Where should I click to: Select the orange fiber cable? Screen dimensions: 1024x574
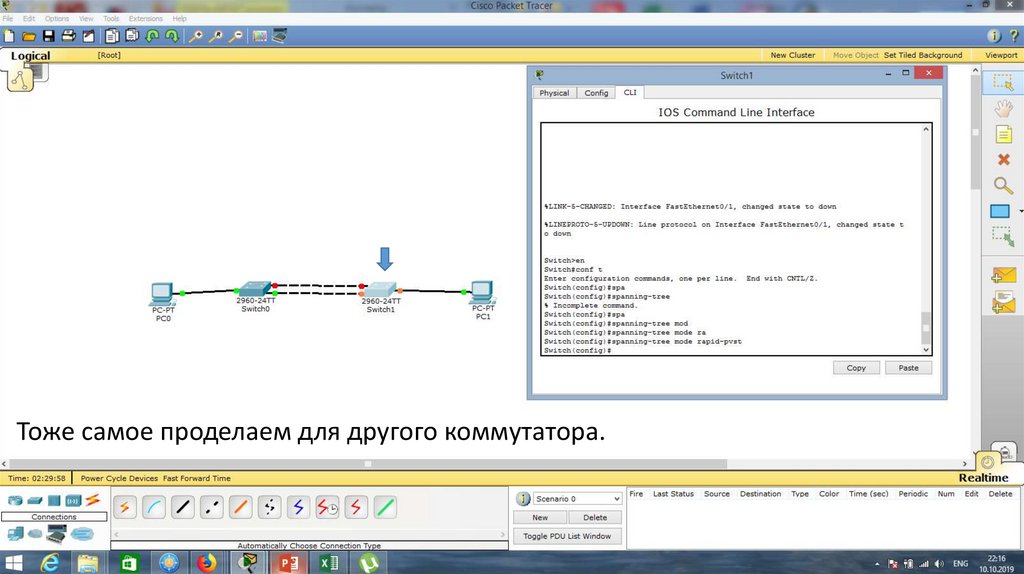[240, 507]
